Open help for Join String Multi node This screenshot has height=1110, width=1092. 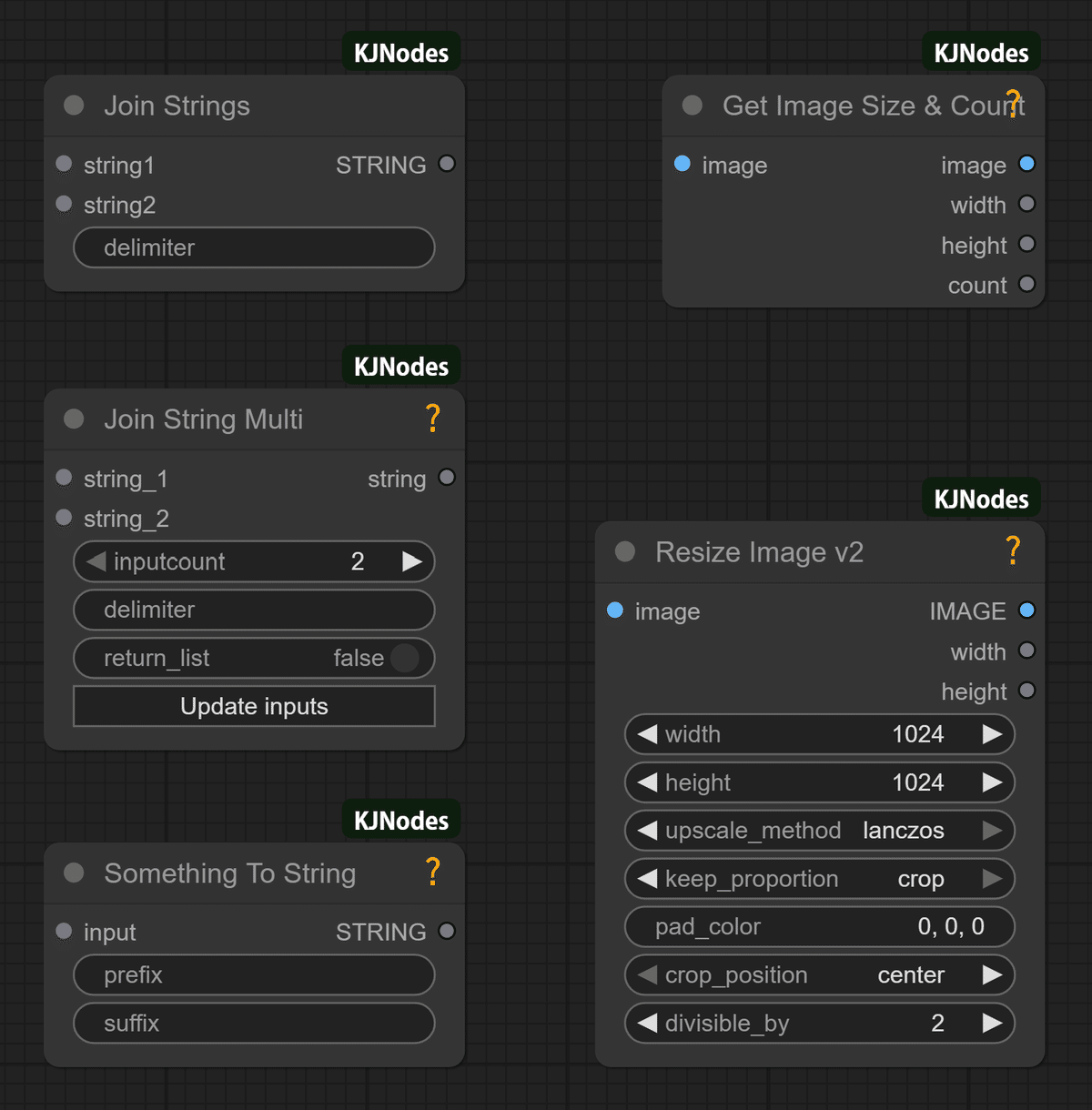433,419
